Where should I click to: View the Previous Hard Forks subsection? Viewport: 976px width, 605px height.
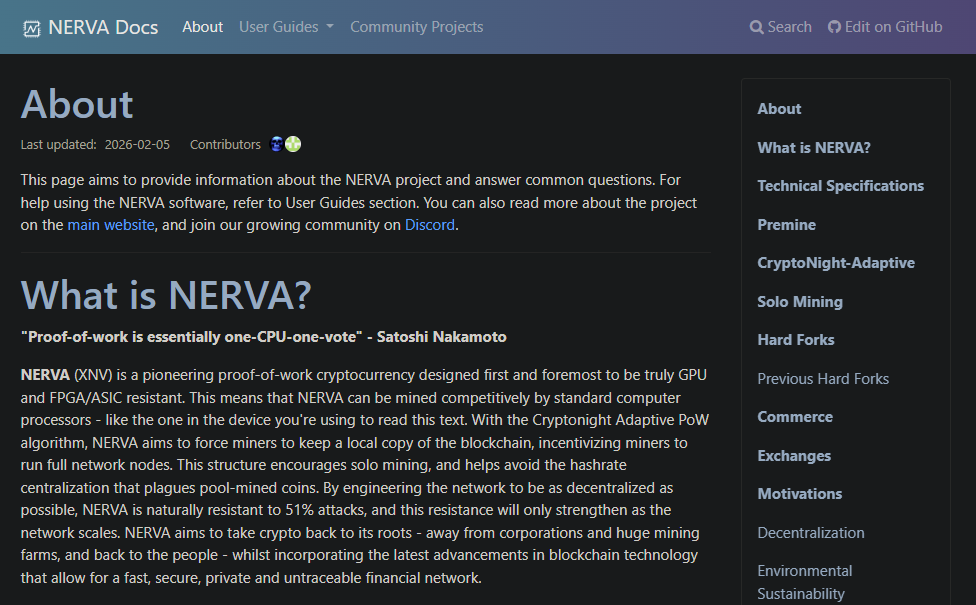(823, 378)
